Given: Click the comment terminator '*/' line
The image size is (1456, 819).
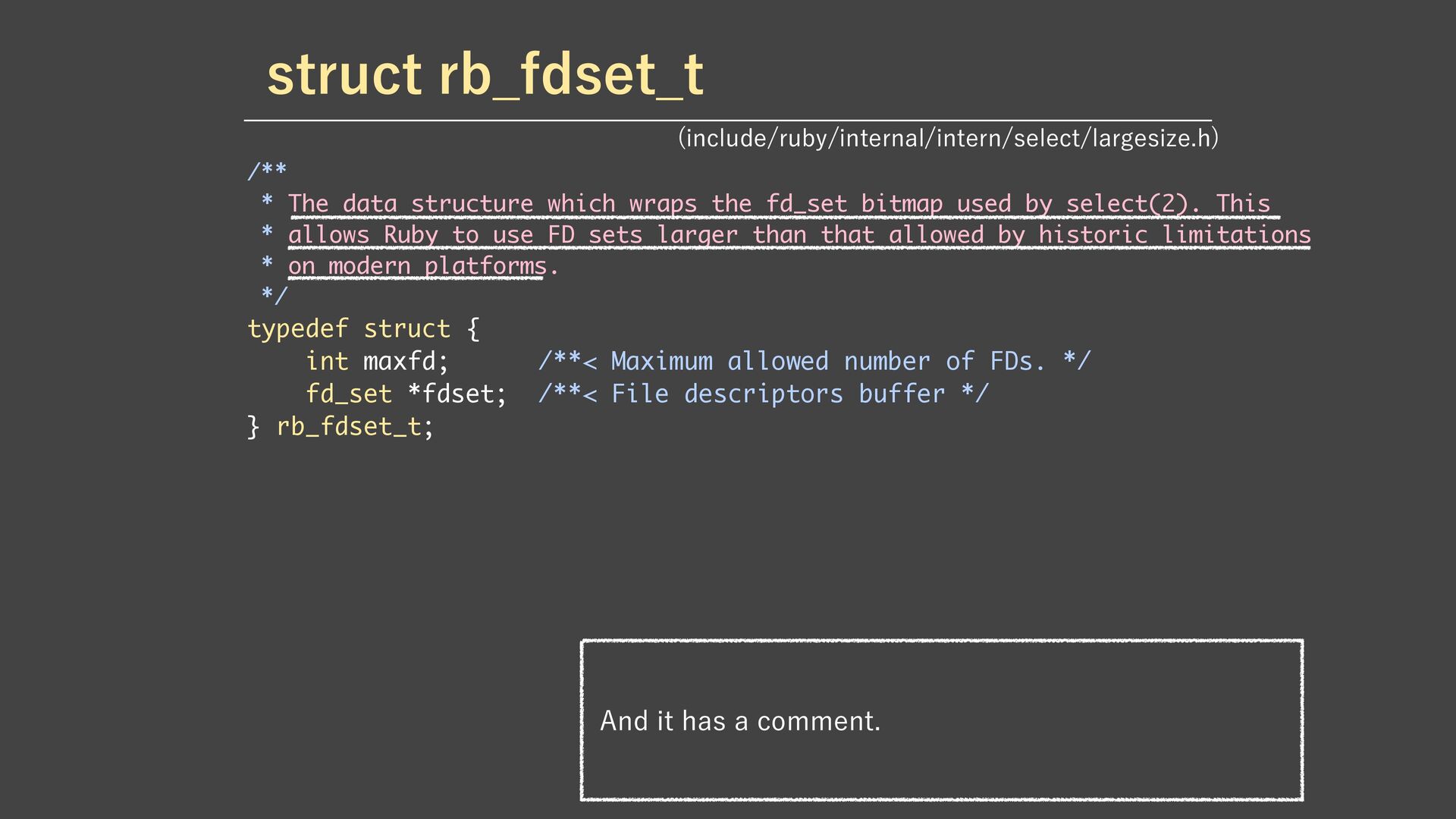Looking at the screenshot, I should pos(274,295).
